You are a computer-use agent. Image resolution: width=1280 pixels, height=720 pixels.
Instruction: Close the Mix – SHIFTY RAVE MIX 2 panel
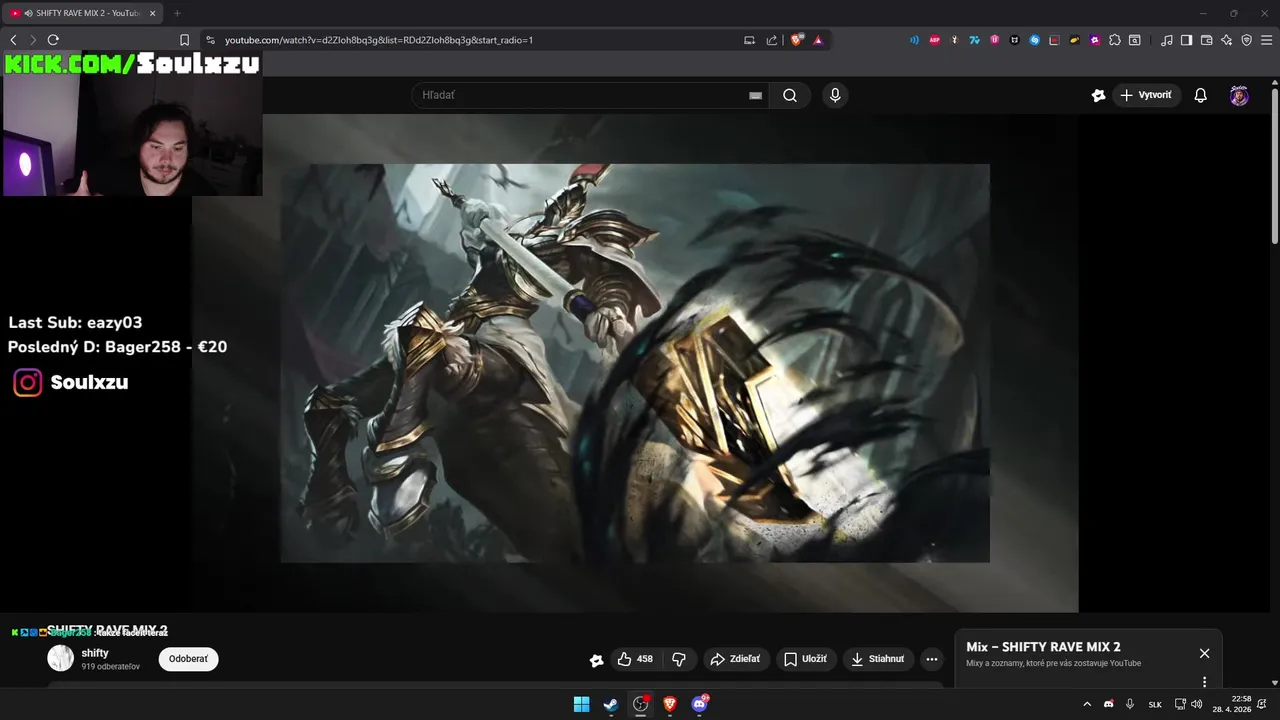(x=1204, y=653)
